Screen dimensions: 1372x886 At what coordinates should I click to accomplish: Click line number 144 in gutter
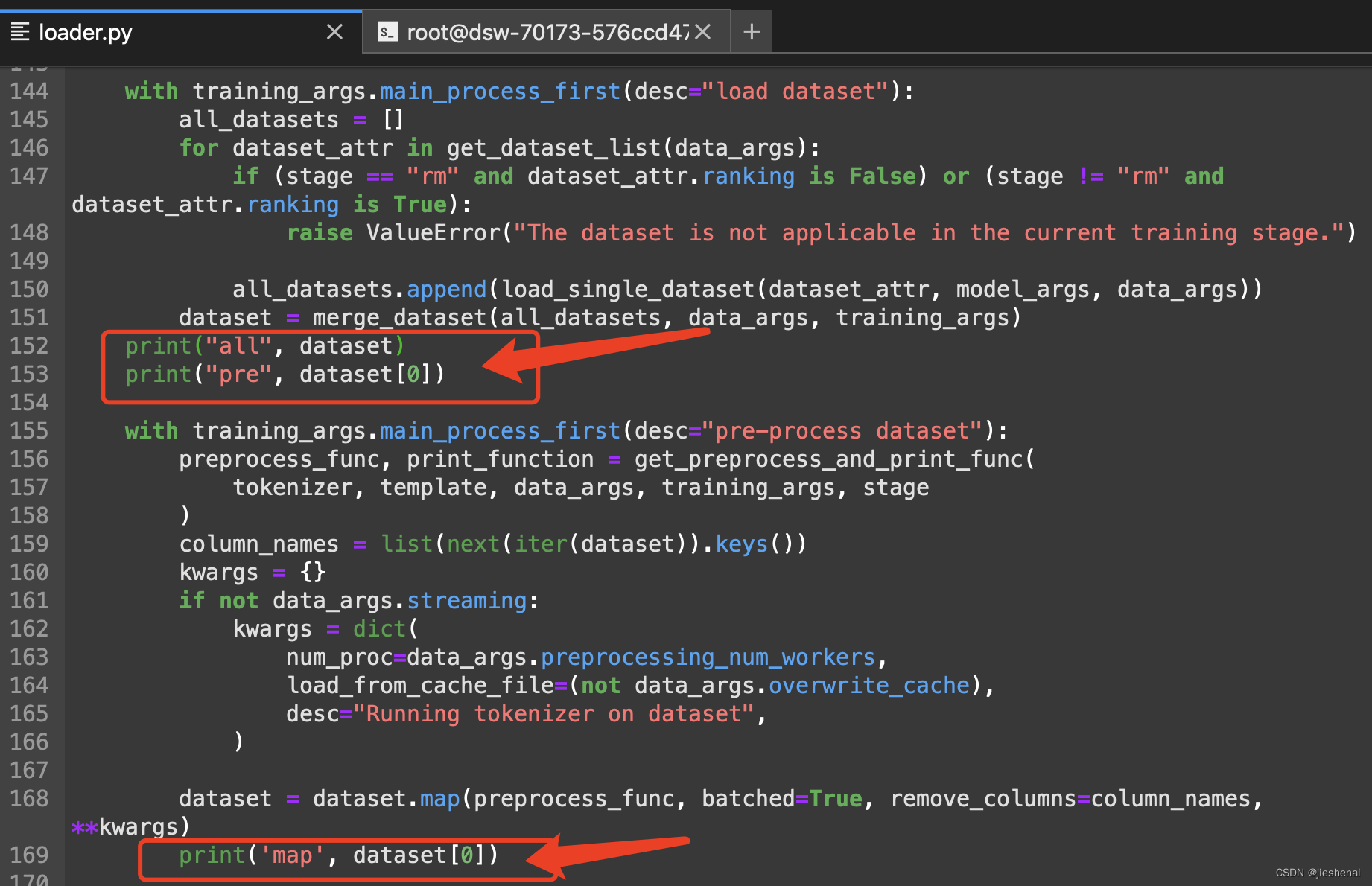(29, 91)
